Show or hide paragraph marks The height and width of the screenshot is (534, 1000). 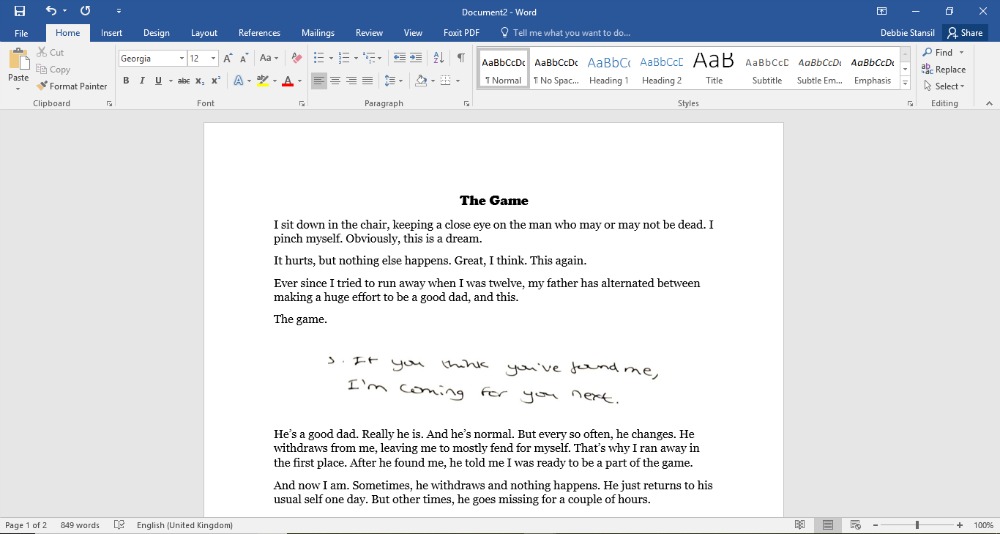coord(460,58)
